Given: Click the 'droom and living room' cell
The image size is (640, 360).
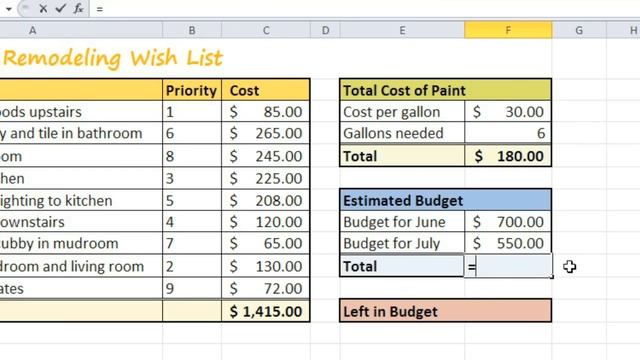Looking at the screenshot, I should pyautogui.click(x=81, y=266).
